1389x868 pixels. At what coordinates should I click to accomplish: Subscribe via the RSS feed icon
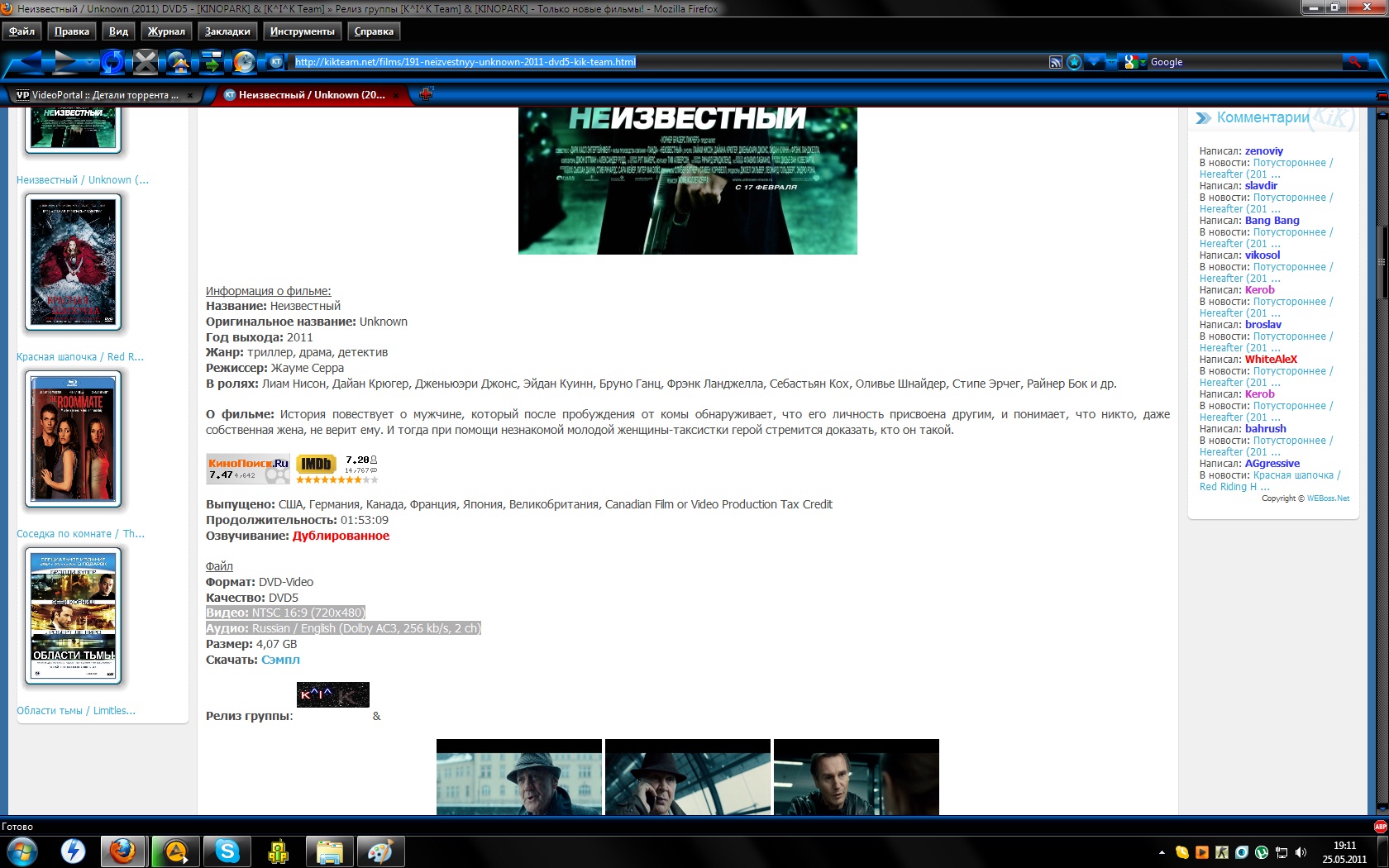(x=1056, y=62)
